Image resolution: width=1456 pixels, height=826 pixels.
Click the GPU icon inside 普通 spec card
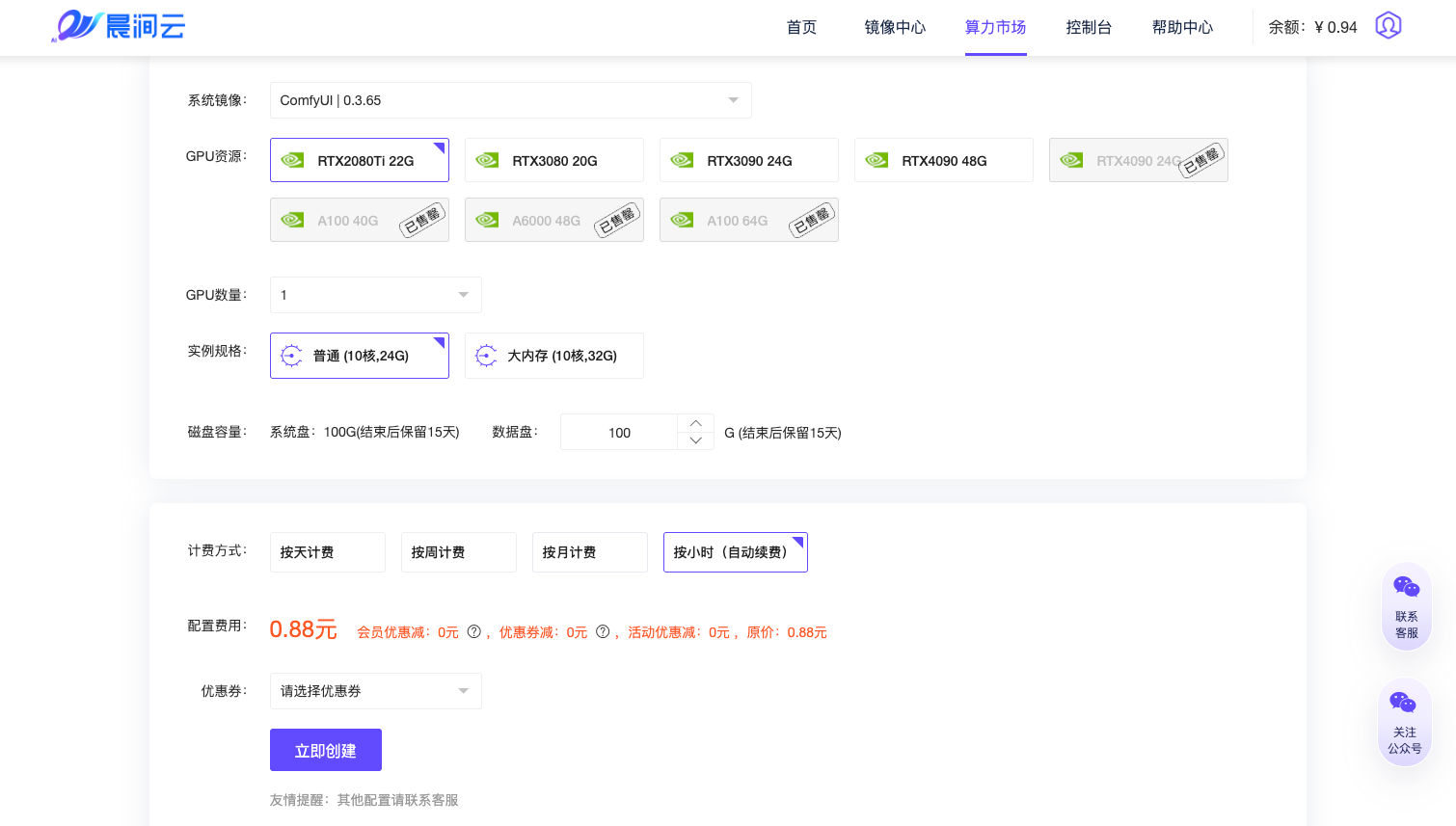tap(290, 356)
